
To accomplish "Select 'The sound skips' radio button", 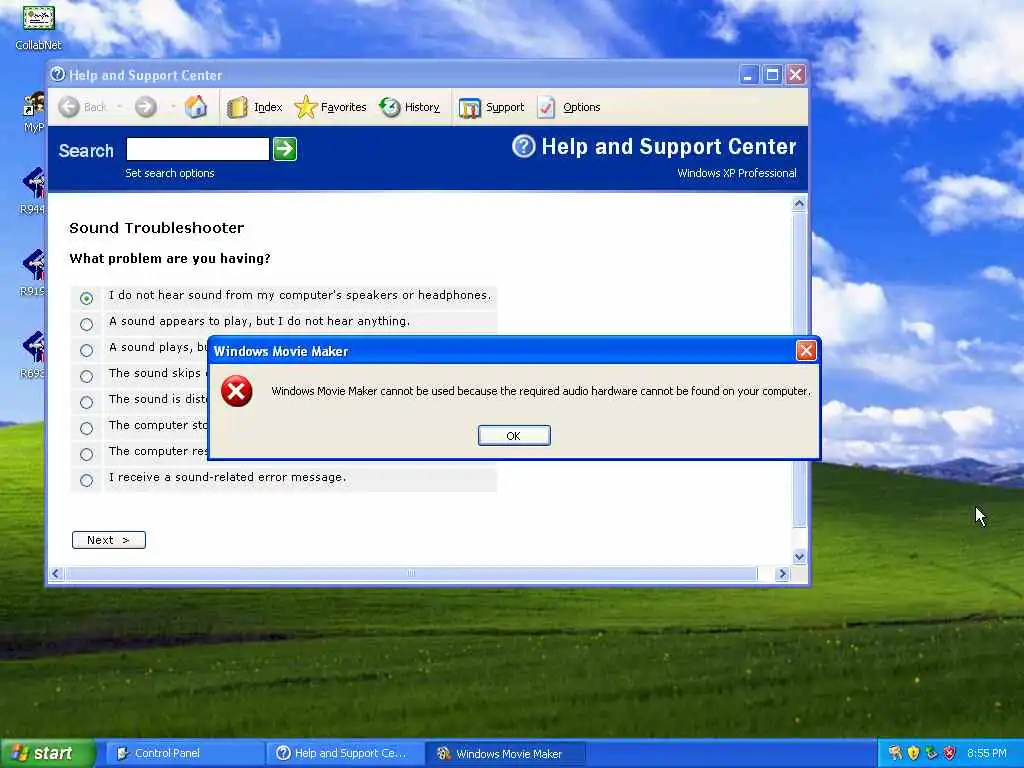I will (x=86, y=376).
